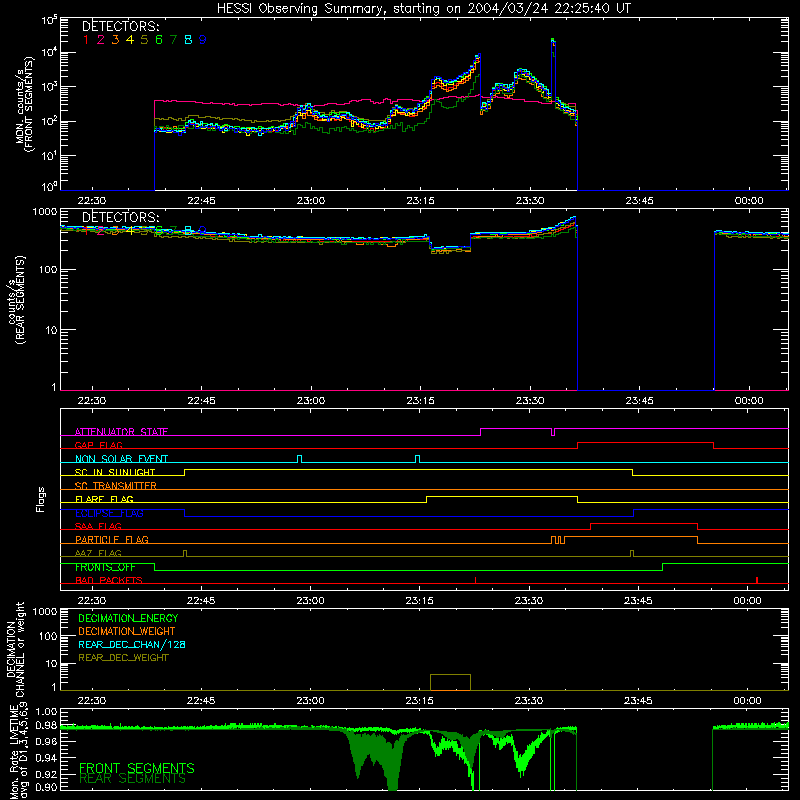800x800 pixels.
Task: Click the olive decimation weight step near 23:15
Action: 451,682
